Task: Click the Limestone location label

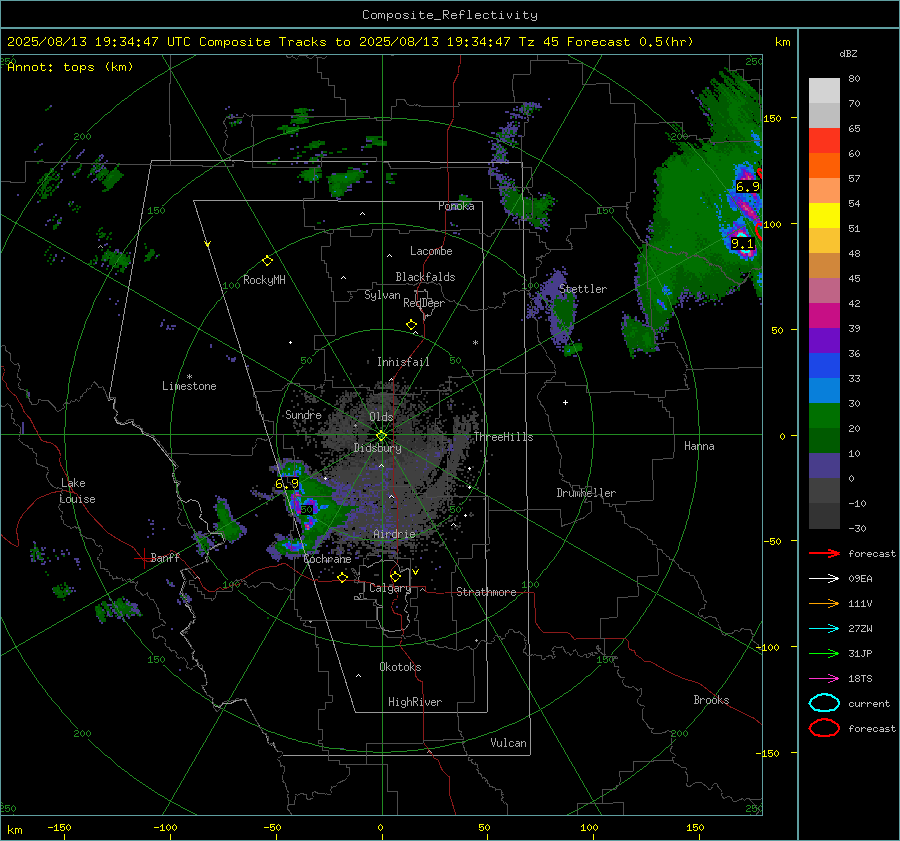Action: [x=189, y=386]
